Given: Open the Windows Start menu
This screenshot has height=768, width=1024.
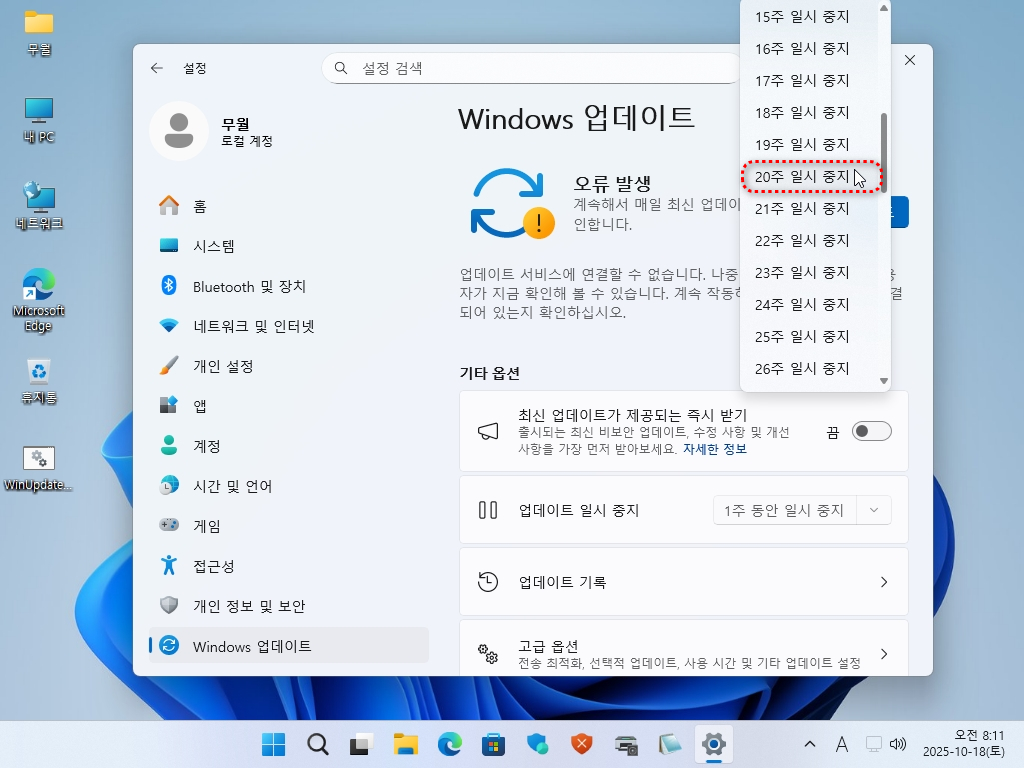Looking at the screenshot, I should point(273,744).
